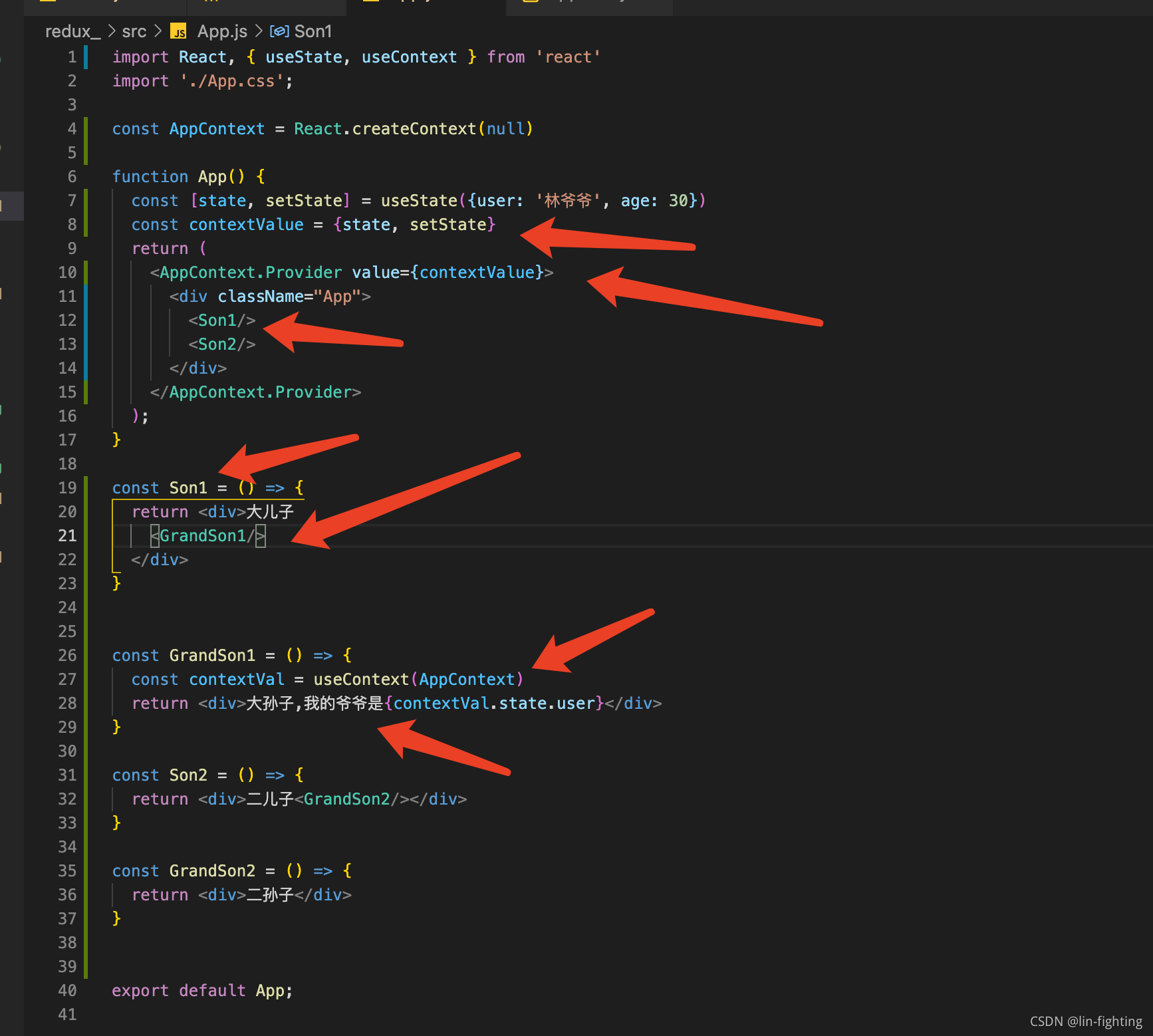Click contextVal.state.user expression
Screen dimensions: 1153x1036
point(493,704)
